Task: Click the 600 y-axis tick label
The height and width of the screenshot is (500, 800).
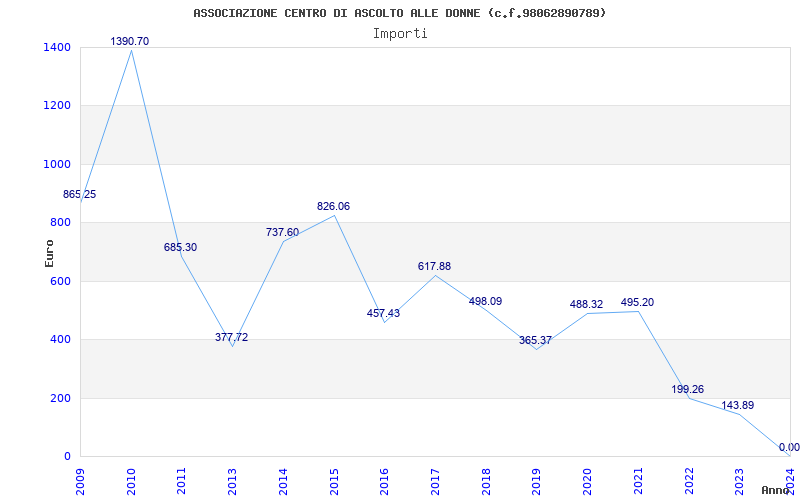Action: pos(60,281)
